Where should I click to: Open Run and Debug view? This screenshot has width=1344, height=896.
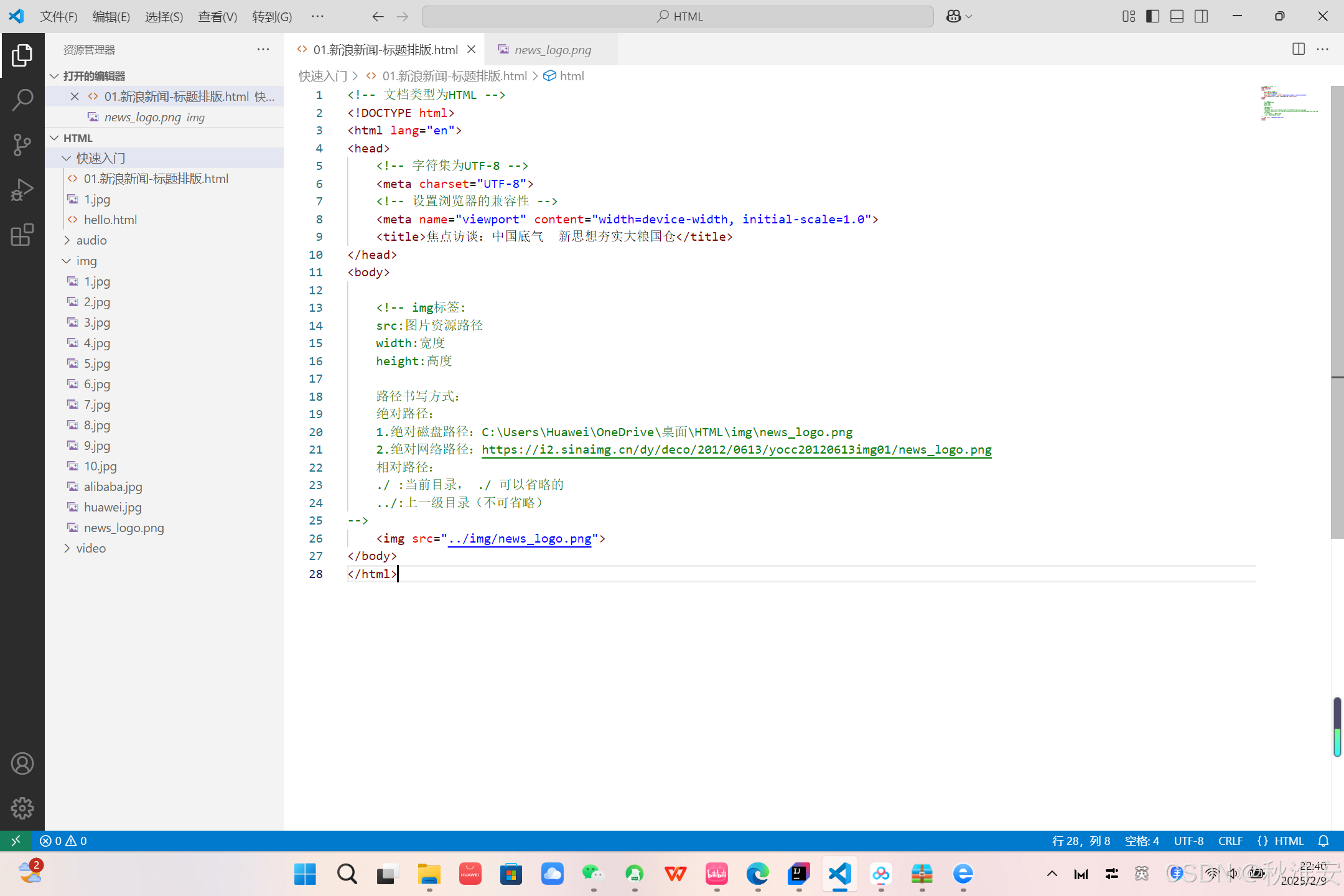(x=22, y=190)
